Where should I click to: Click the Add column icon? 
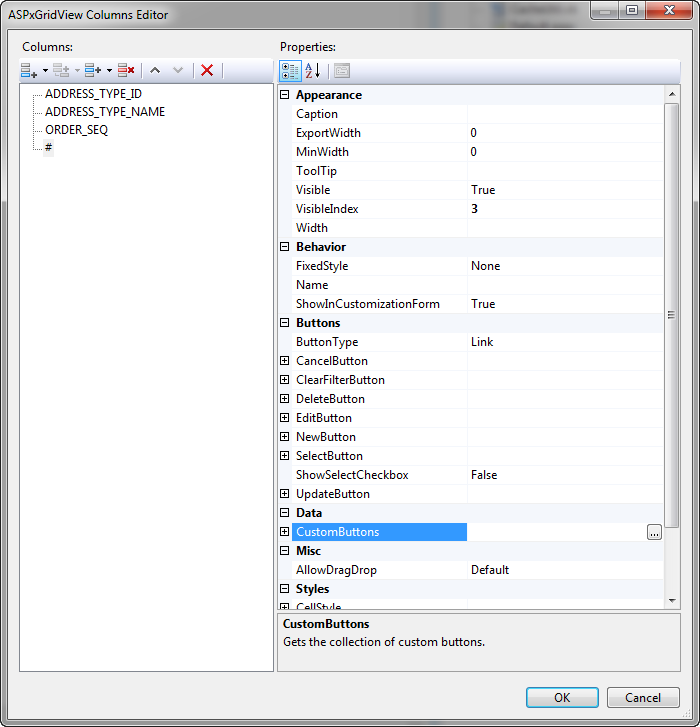[28, 70]
